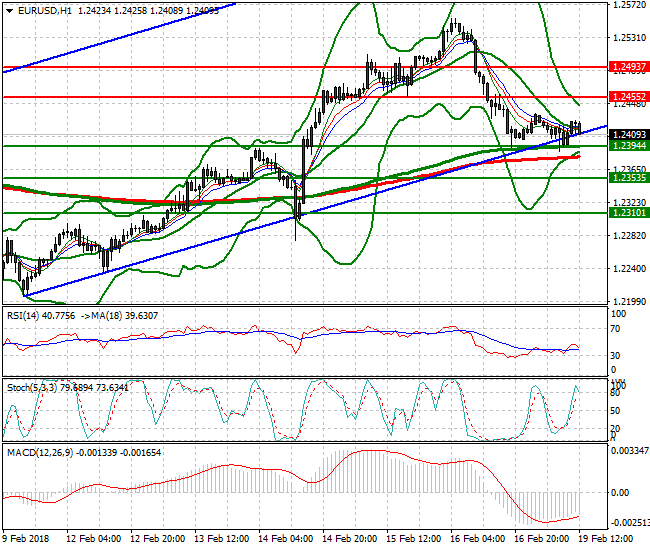Click the 0.003347 value on MACD scale
650x550 pixels.
(x=629, y=452)
